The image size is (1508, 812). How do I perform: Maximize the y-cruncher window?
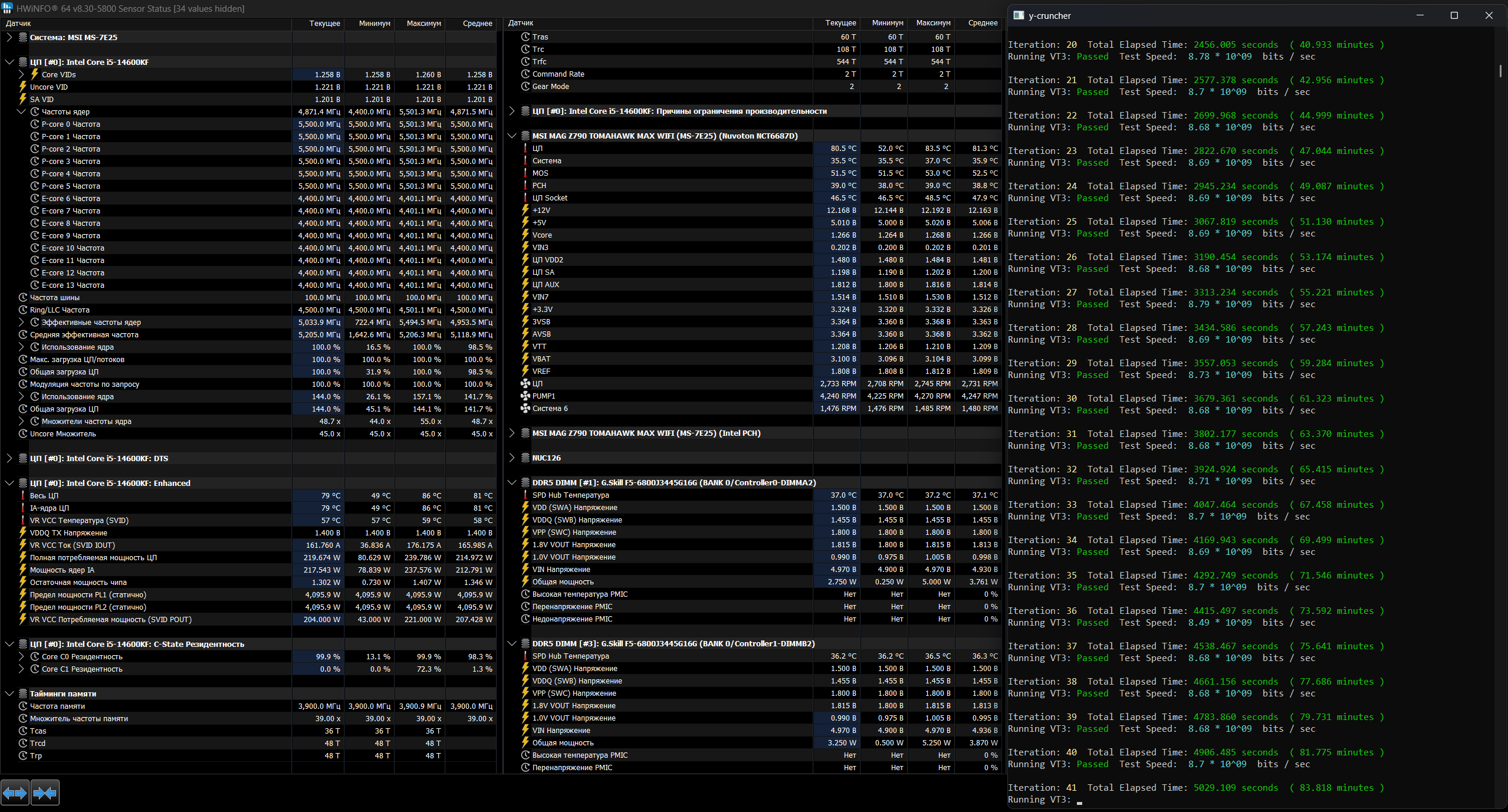tap(1454, 15)
